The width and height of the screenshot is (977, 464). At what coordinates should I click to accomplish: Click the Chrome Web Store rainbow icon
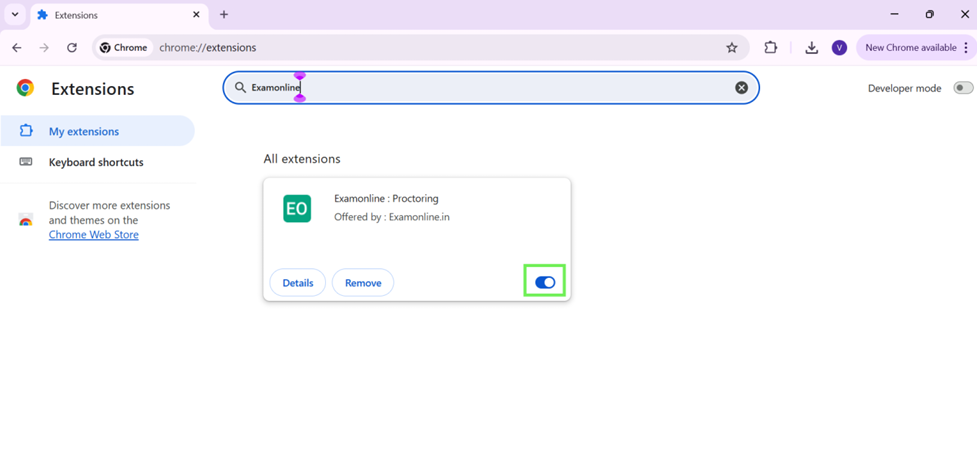(26, 220)
